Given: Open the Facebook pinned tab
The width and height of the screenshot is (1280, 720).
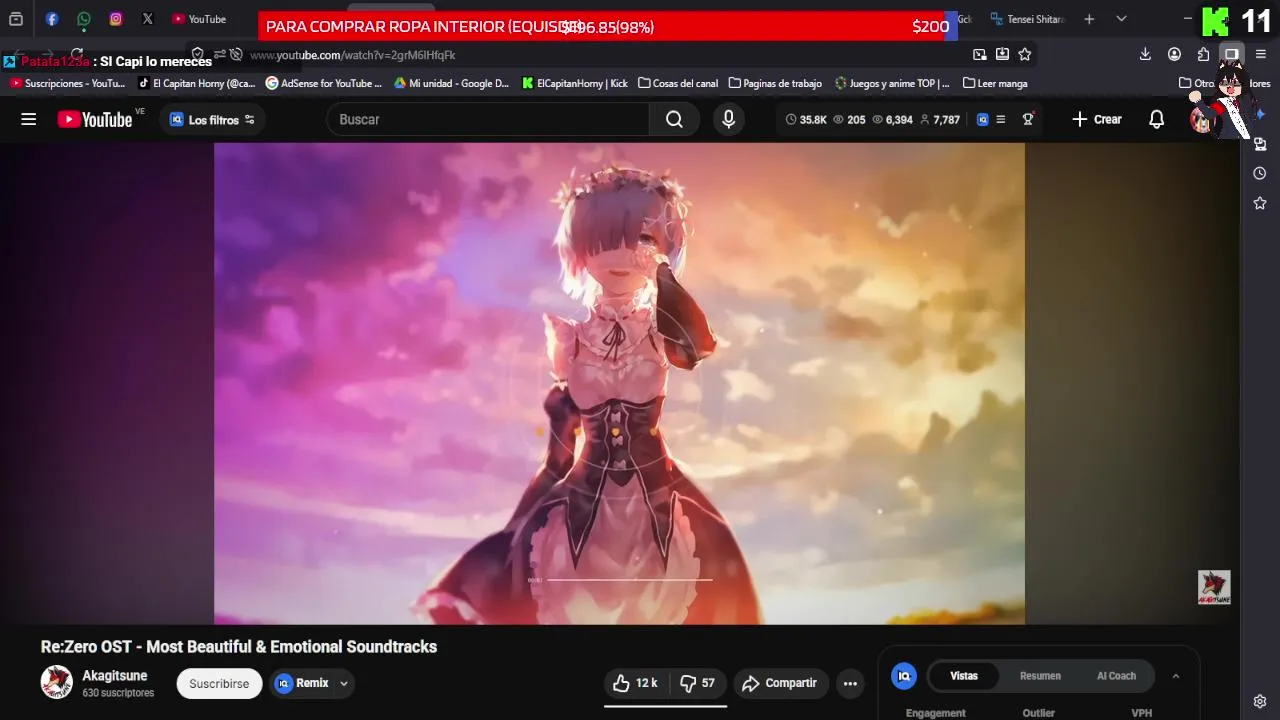Looking at the screenshot, I should [52, 19].
